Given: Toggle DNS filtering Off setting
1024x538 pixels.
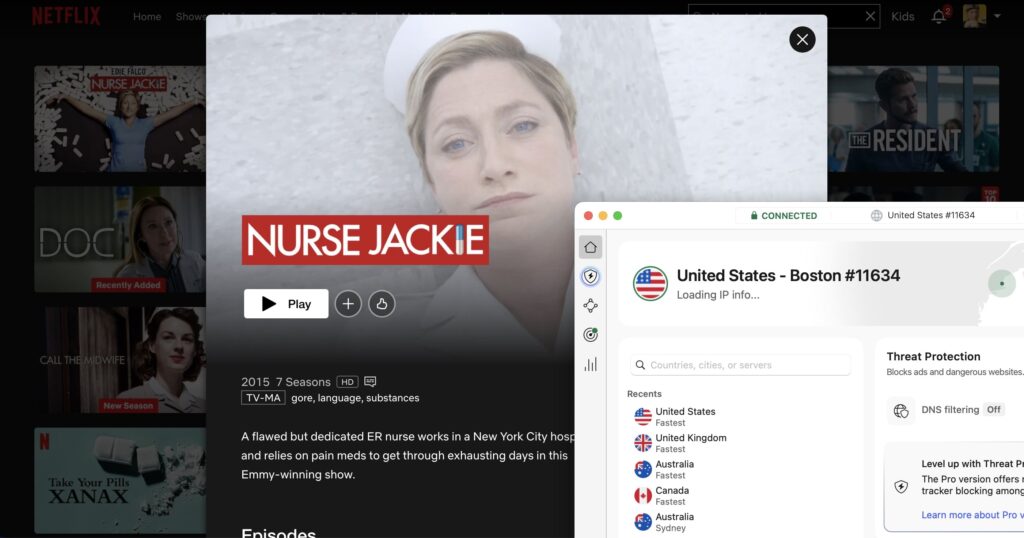Looking at the screenshot, I should [993, 410].
